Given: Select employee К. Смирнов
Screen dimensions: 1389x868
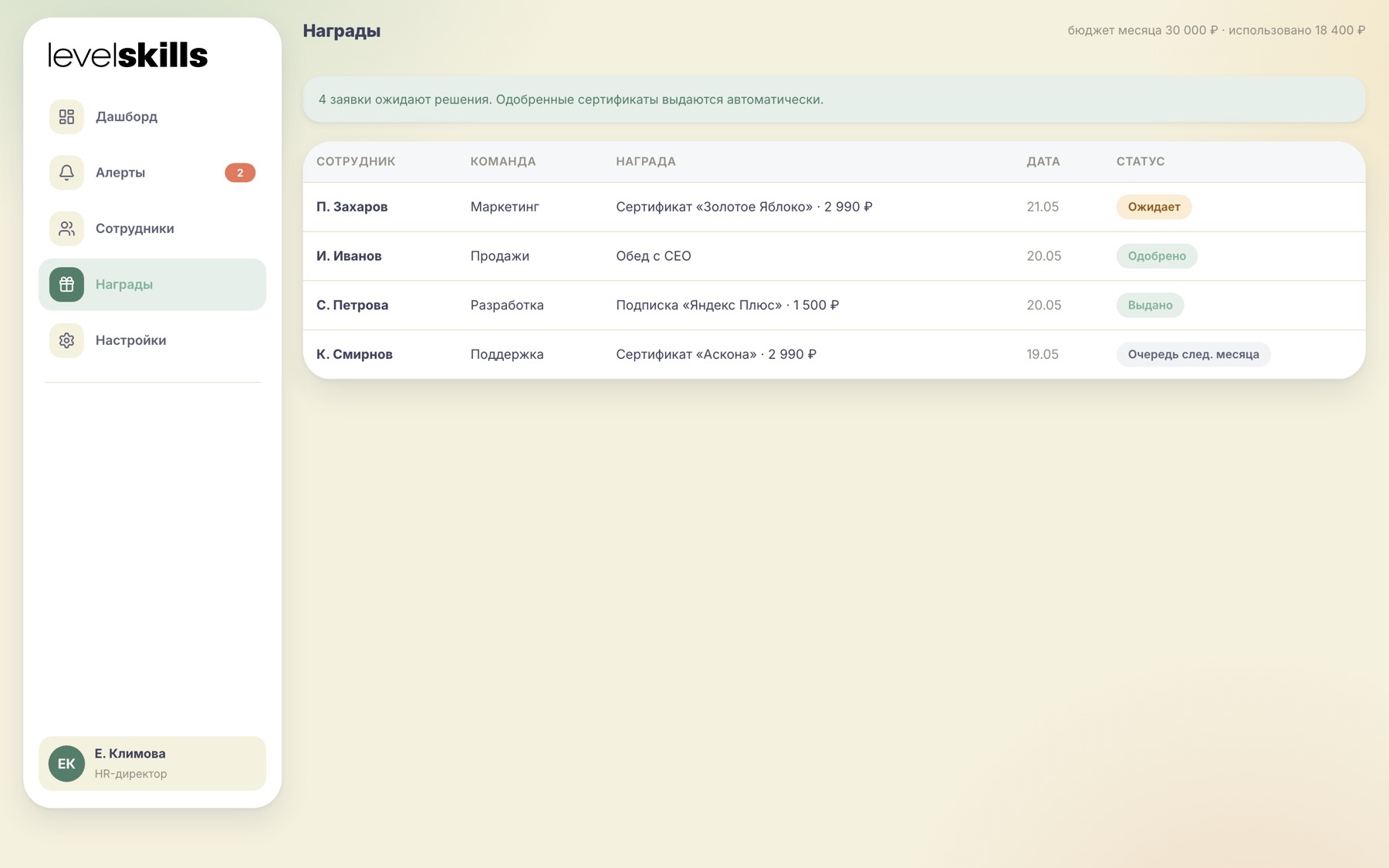Looking at the screenshot, I should tap(354, 355).
